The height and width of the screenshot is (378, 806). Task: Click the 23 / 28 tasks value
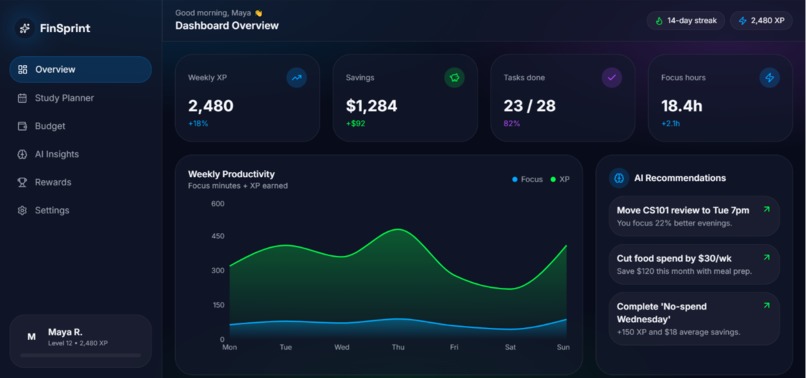[529, 106]
